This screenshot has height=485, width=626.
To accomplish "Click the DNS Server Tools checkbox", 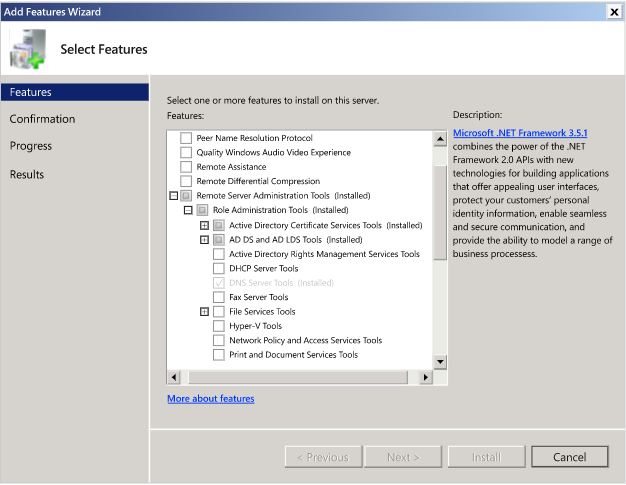I will (x=218, y=283).
